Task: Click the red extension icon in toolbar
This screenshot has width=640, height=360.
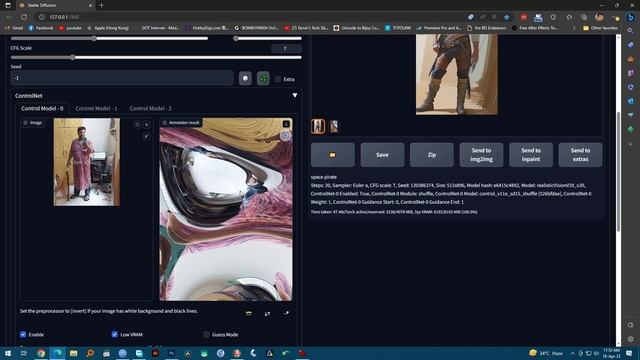Action: tap(523, 17)
